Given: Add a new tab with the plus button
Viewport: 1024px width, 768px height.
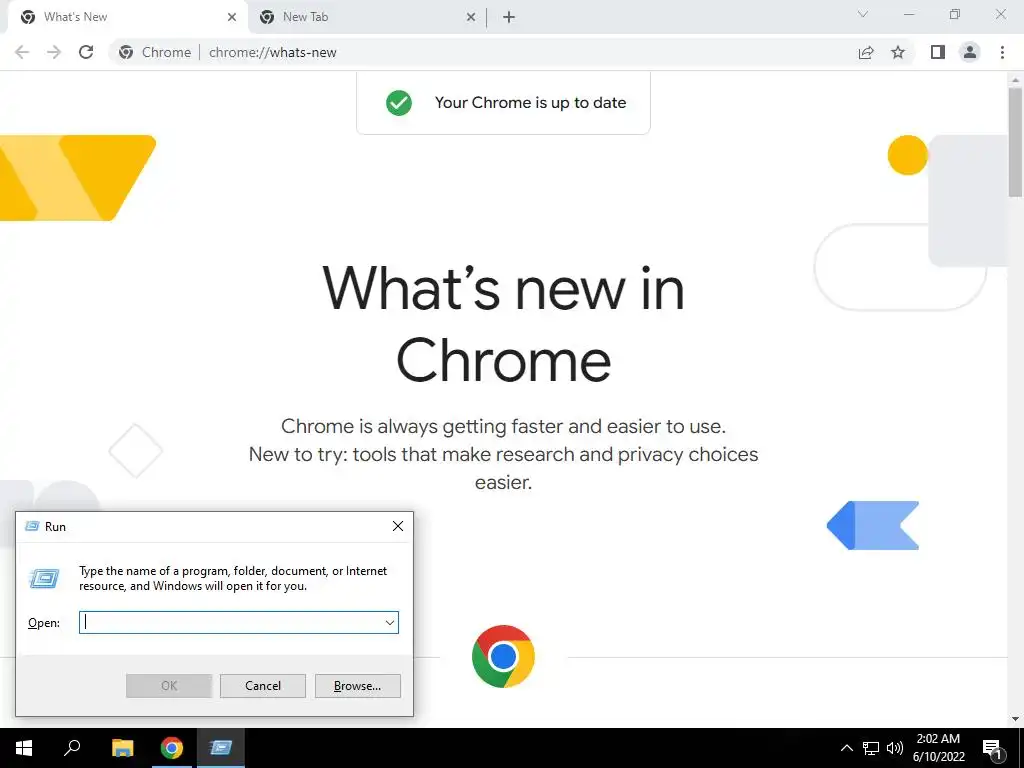Looking at the screenshot, I should click(509, 17).
